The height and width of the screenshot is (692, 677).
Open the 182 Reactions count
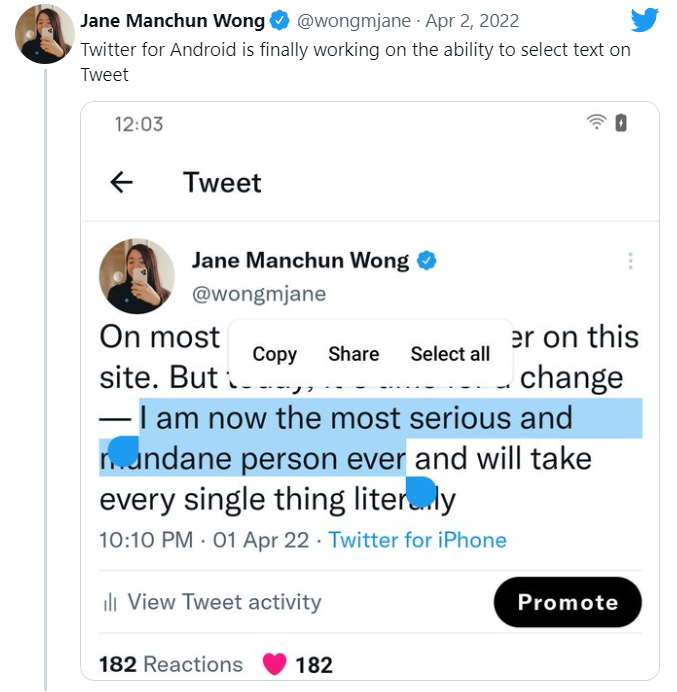171,664
